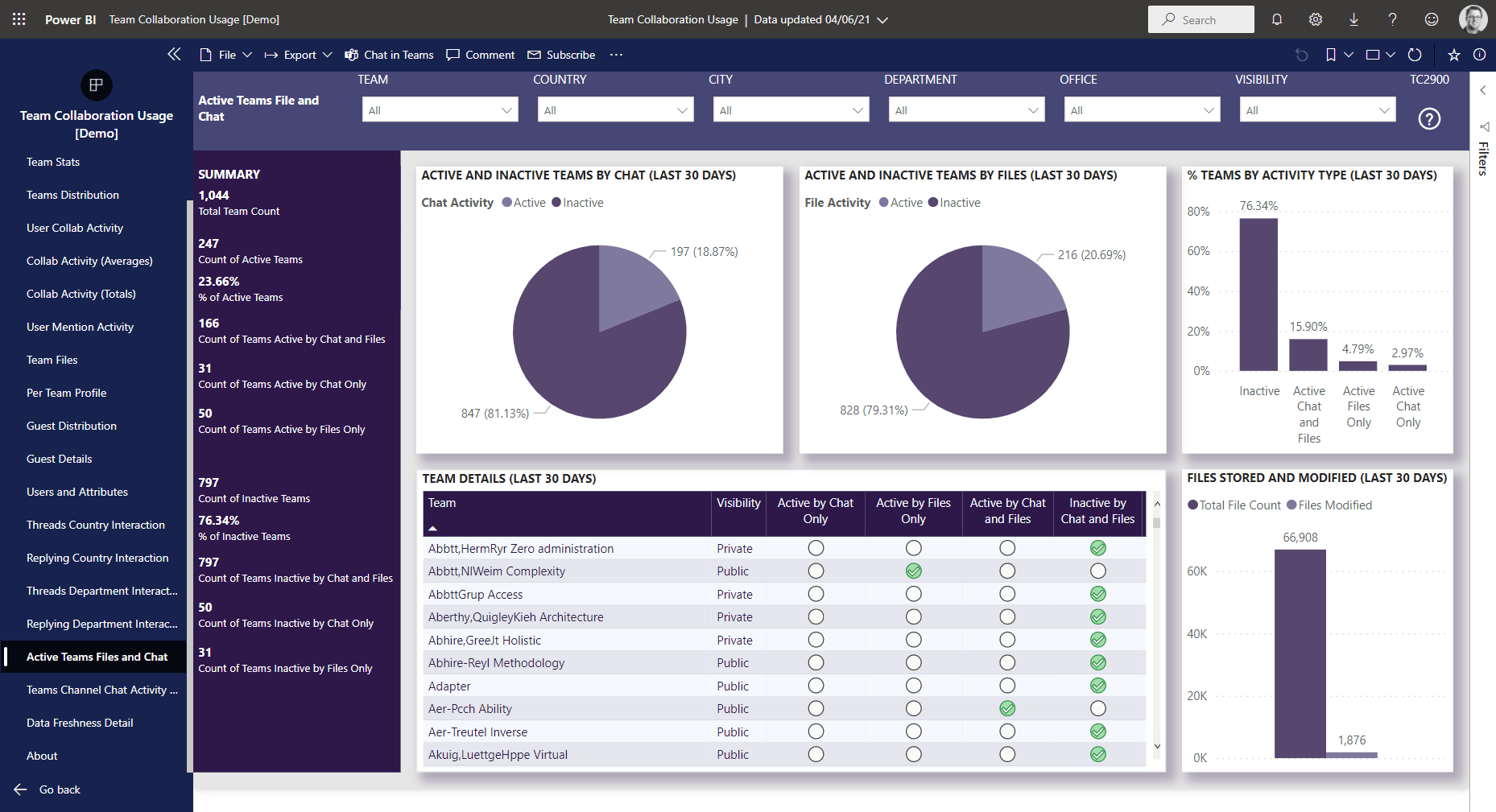Screen dimensions: 1496x812
Task: Click the info icon in toolbar
Action: (x=1480, y=55)
